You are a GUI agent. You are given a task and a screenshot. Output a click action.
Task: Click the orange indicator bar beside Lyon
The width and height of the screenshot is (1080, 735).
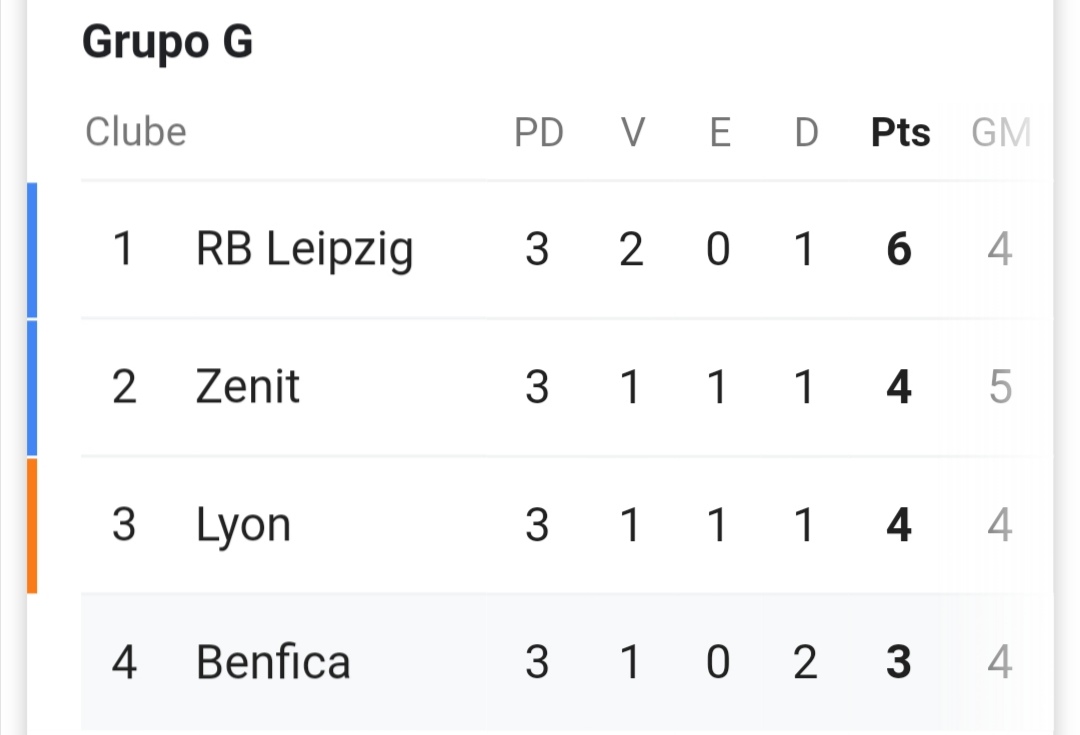click(32, 526)
